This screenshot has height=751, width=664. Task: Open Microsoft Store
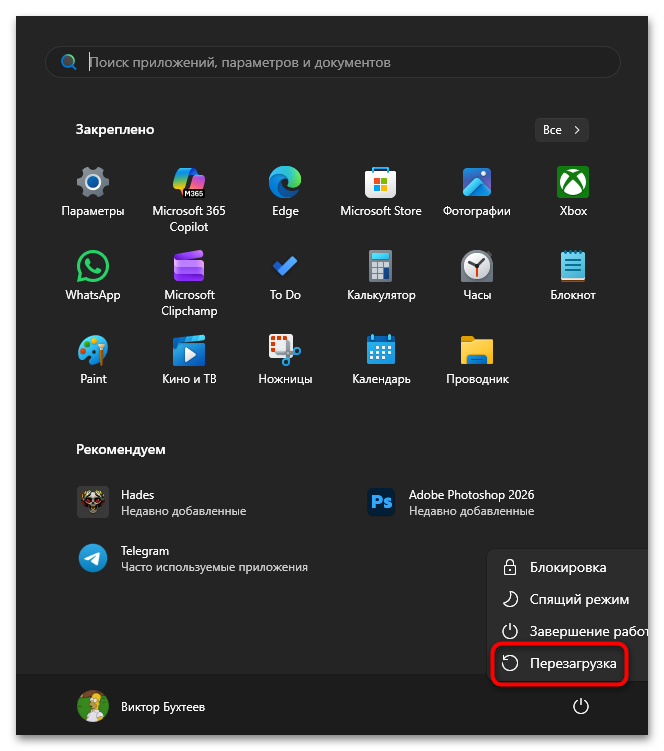point(381,192)
